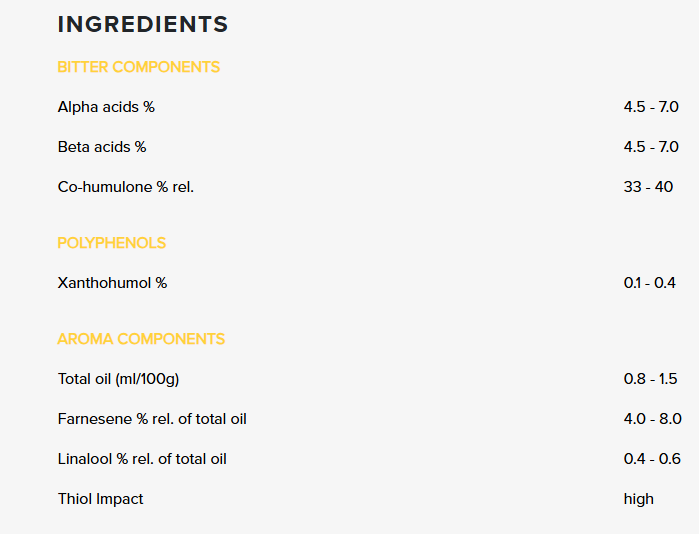Click the INGREDIENTS heading
This screenshot has height=534, width=699.
[143, 24]
